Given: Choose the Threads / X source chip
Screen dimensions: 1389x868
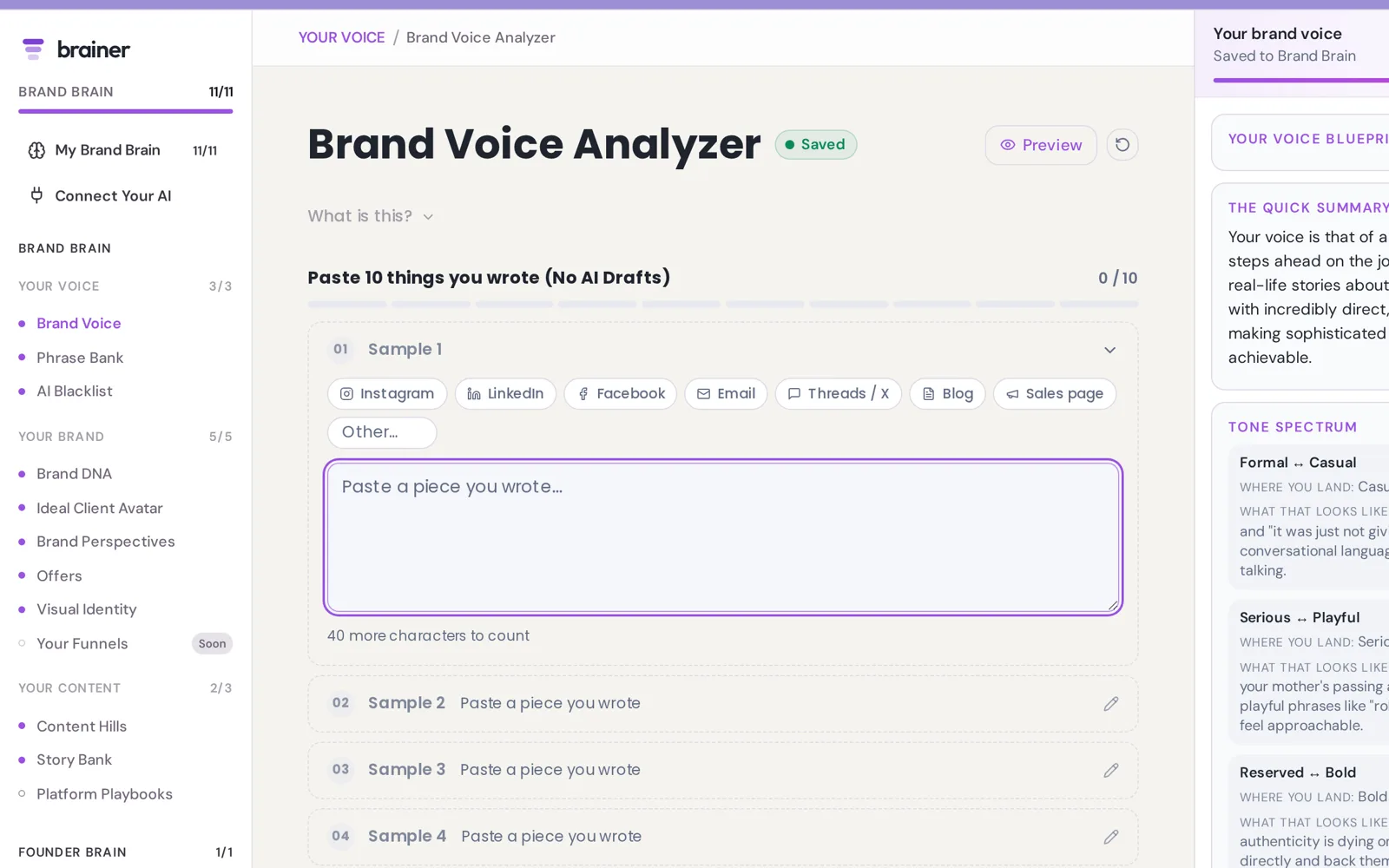Looking at the screenshot, I should point(839,394).
